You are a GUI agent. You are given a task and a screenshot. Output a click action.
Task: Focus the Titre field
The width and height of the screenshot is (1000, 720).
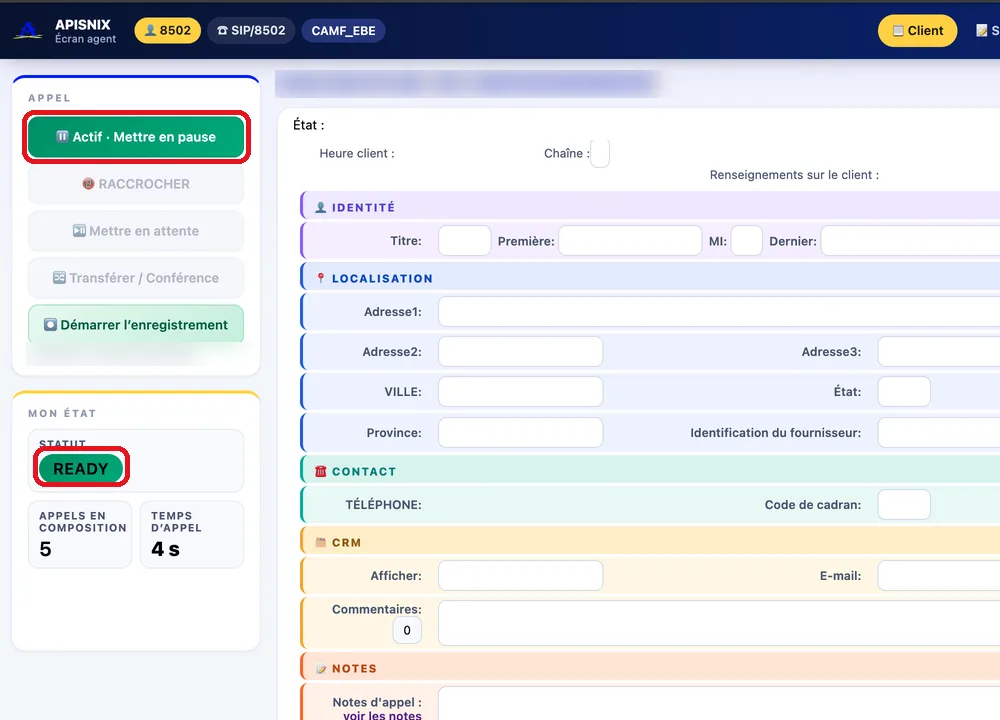tap(464, 240)
